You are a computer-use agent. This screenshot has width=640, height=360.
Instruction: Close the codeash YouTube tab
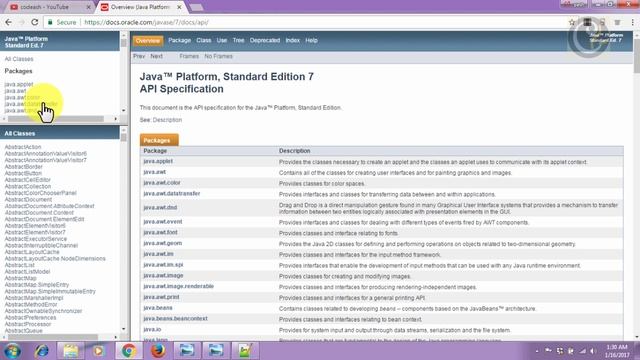tap(89, 7)
